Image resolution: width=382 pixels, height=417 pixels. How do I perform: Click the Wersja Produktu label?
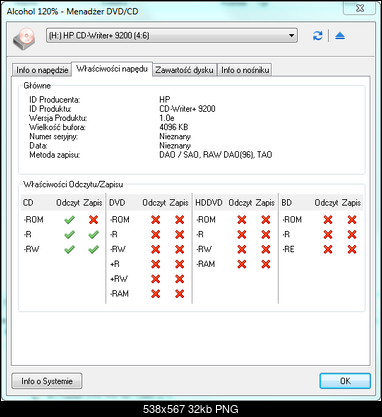[x=58, y=118]
